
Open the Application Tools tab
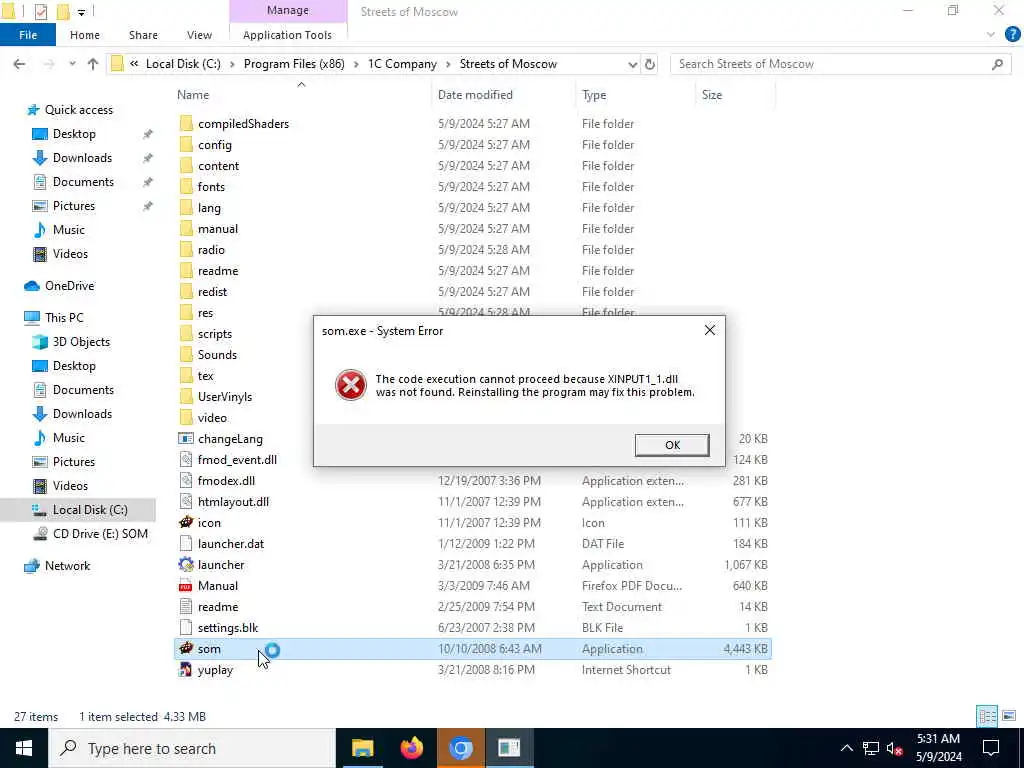coord(287,35)
